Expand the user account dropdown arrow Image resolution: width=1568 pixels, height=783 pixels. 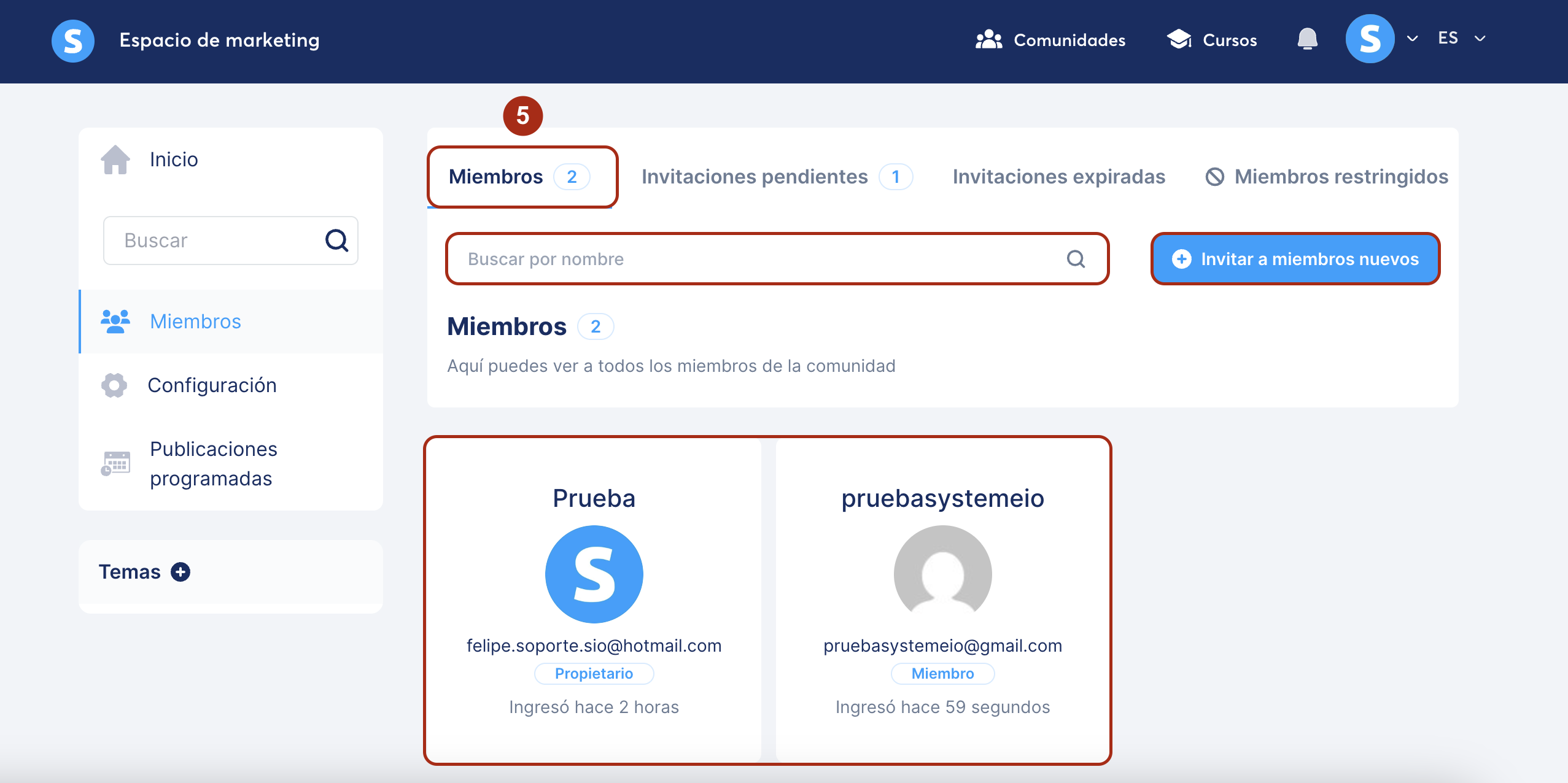pos(1412,39)
